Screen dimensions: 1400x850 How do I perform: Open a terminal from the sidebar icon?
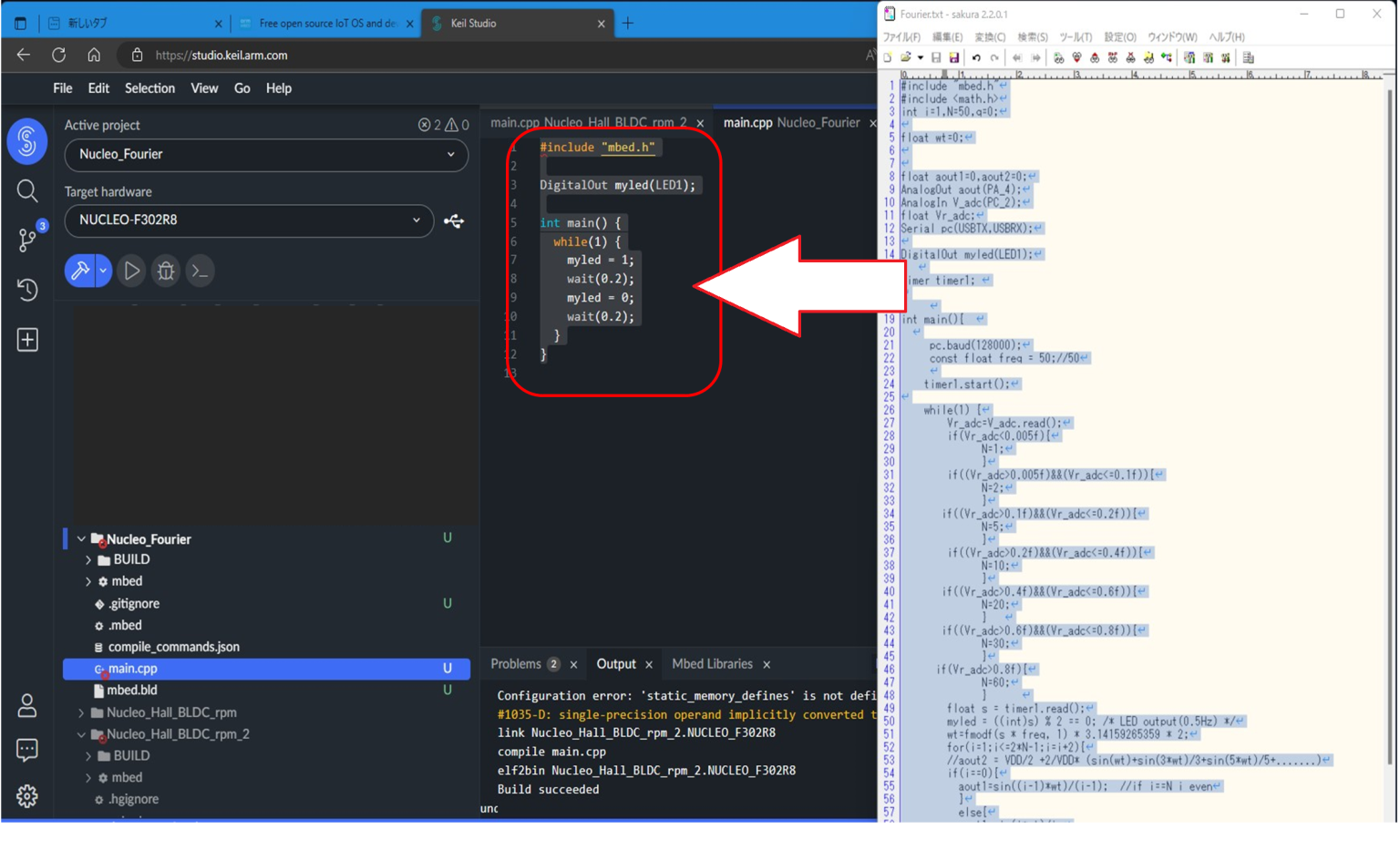[x=200, y=271]
